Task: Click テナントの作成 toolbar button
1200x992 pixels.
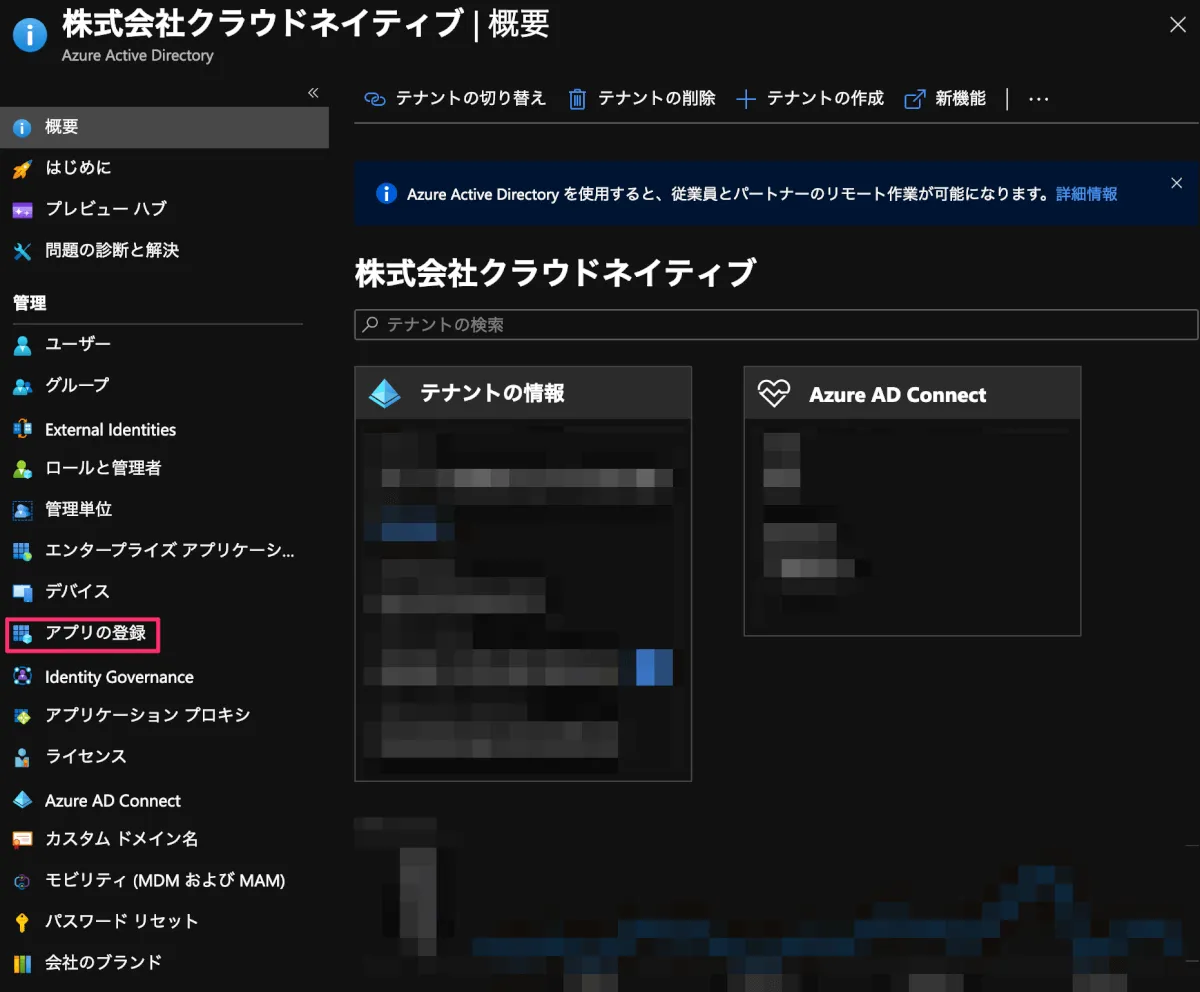Action: pos(810,98)
